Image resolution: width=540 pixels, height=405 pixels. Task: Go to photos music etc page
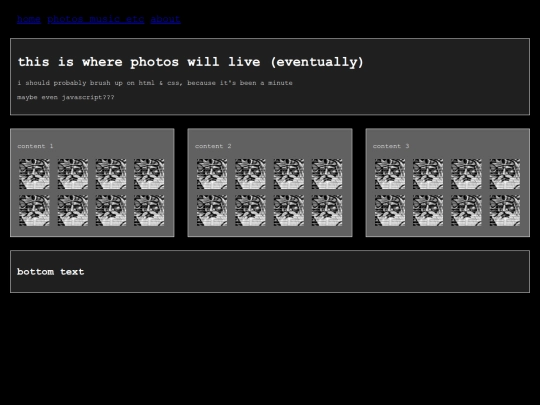tap(96, 19)
